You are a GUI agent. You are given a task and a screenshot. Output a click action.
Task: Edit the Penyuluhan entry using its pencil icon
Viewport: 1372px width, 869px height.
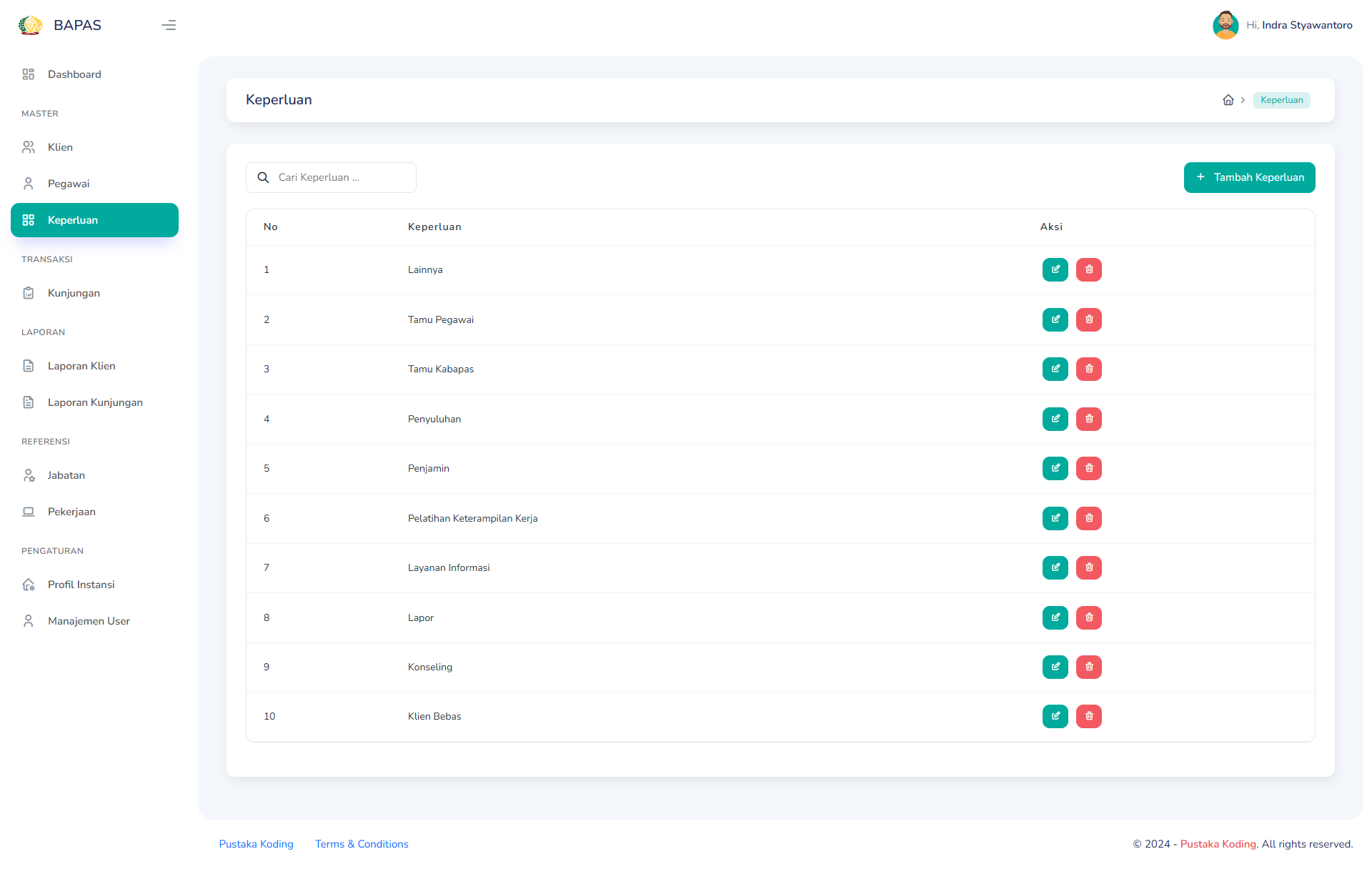coord(1055,419)
